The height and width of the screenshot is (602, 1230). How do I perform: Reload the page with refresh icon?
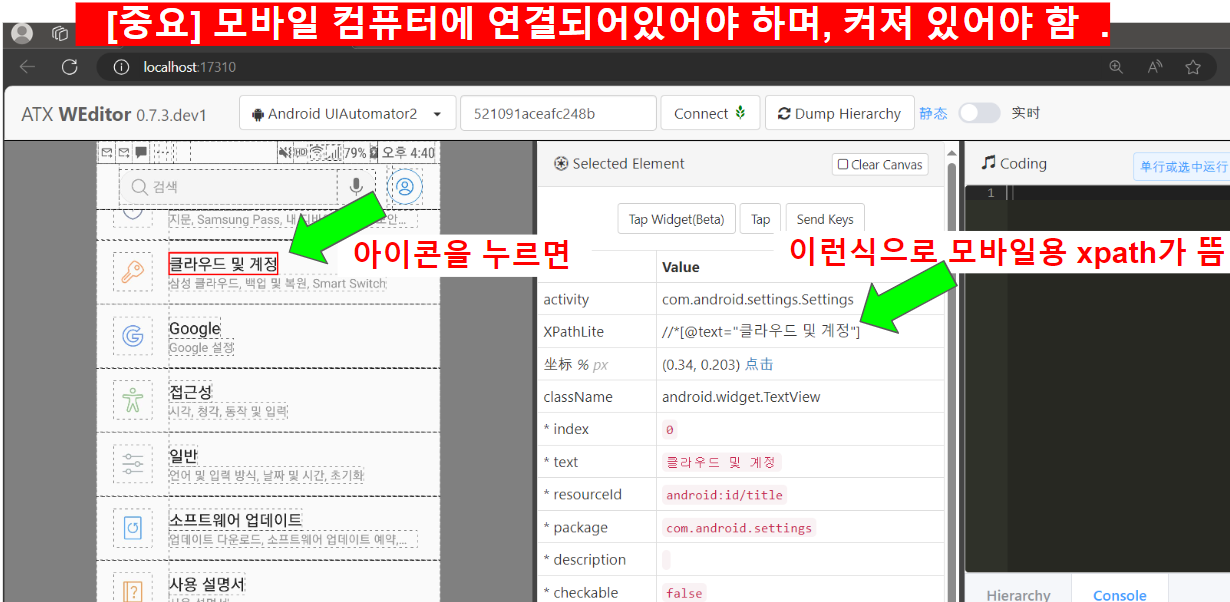click(69, 67)
